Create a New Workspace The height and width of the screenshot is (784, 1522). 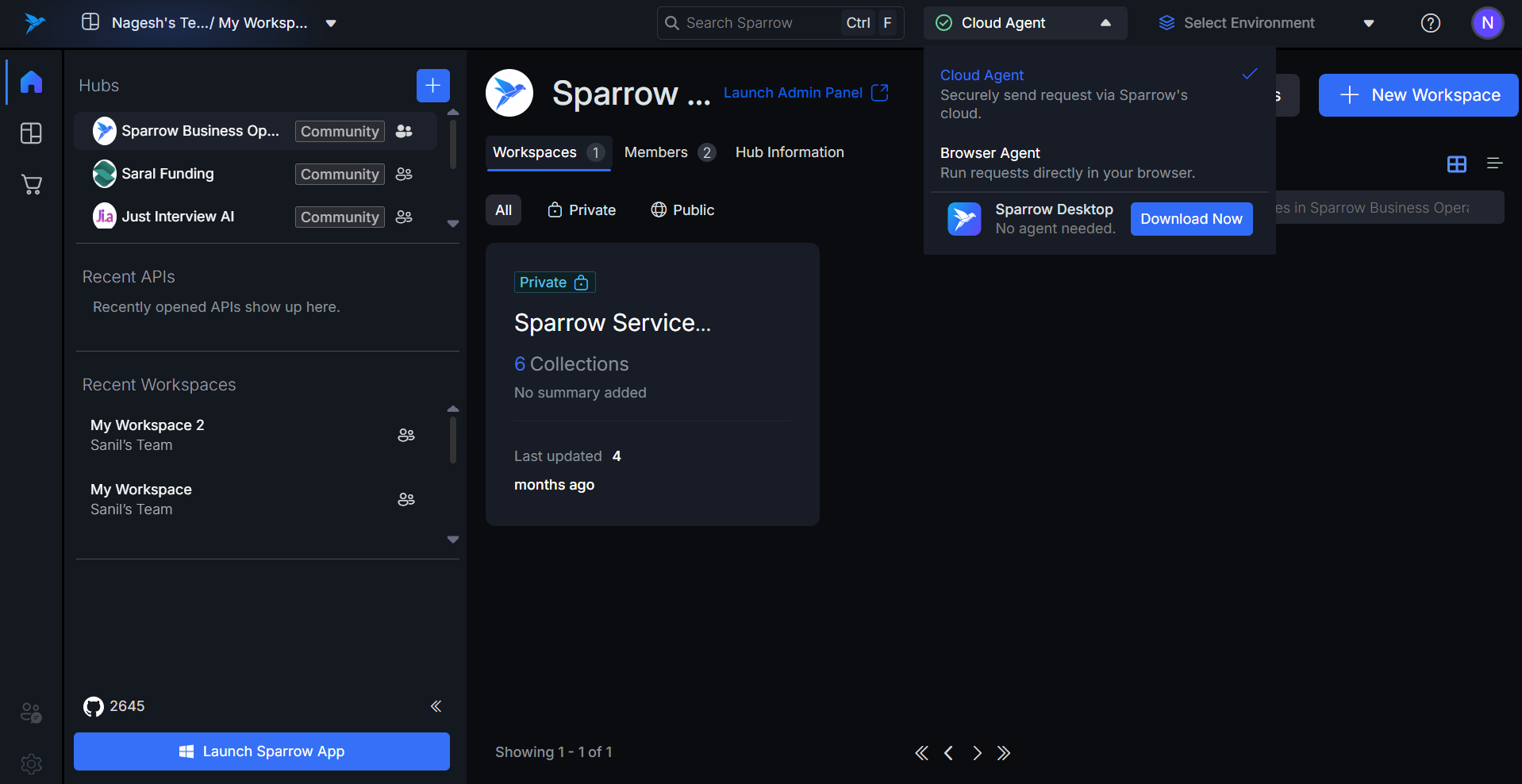coord(1417,94)
